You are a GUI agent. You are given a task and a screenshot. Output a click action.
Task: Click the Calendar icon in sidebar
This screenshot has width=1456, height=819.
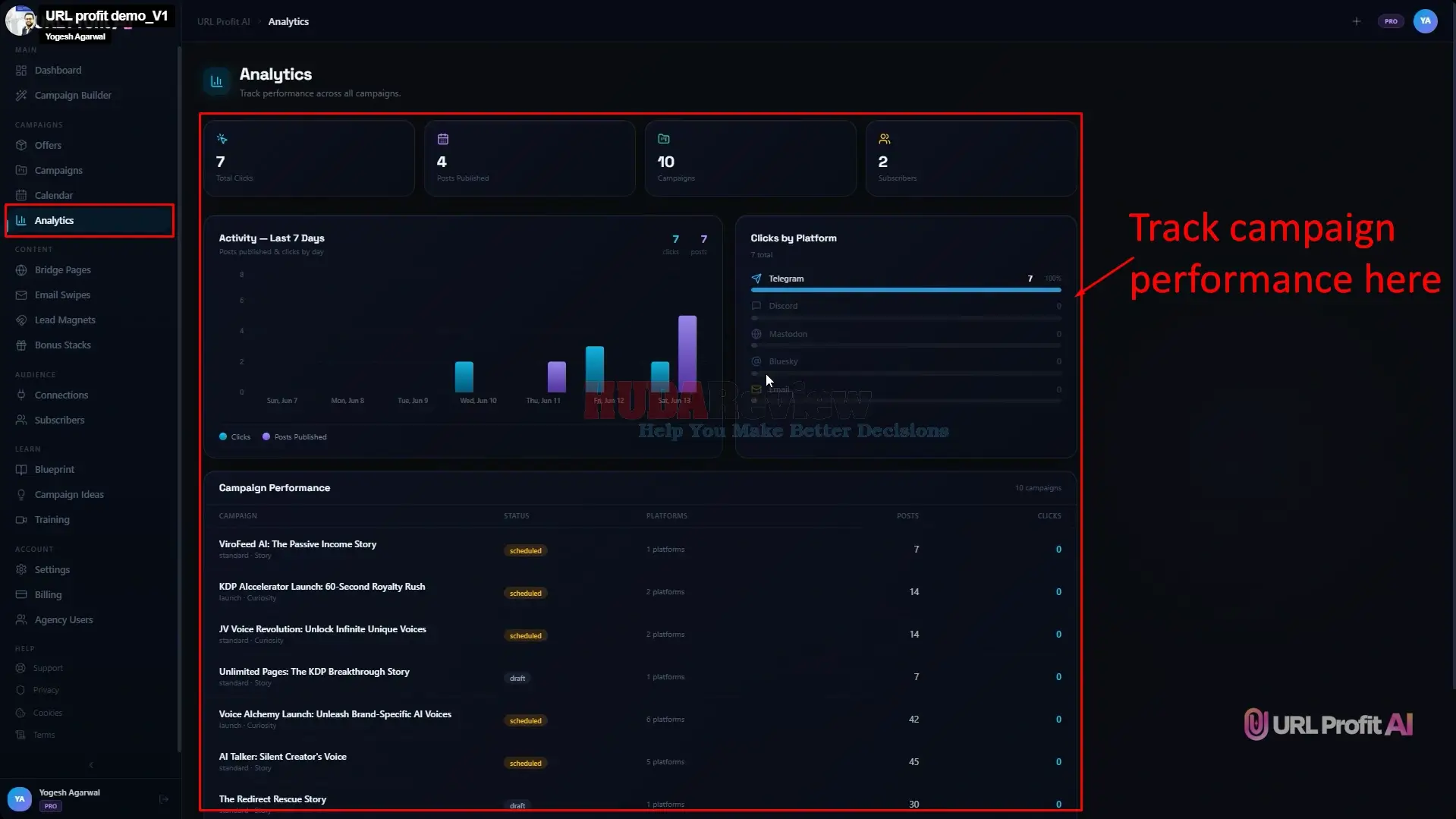(x=21, y=196)
